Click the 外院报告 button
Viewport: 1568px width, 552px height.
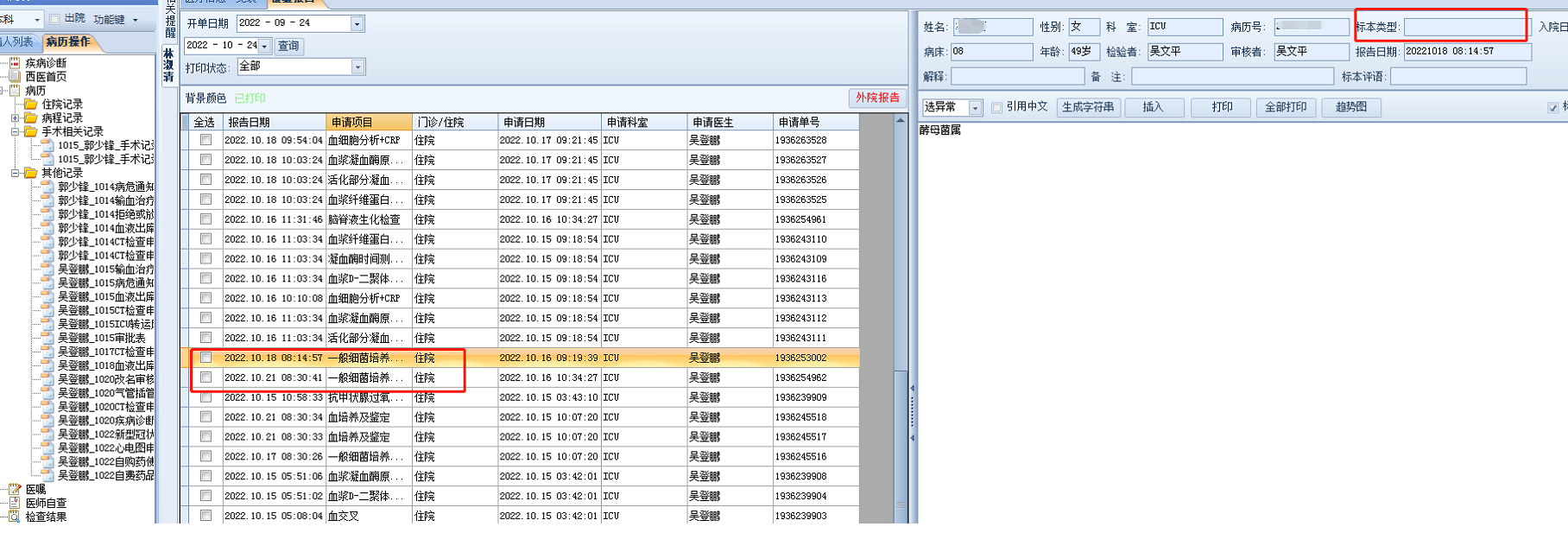tap(877, 98)
